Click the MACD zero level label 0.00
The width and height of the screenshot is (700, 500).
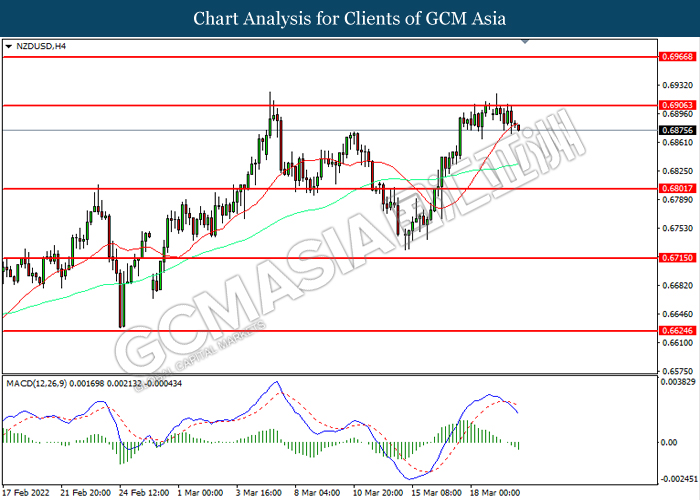point(669,442)
